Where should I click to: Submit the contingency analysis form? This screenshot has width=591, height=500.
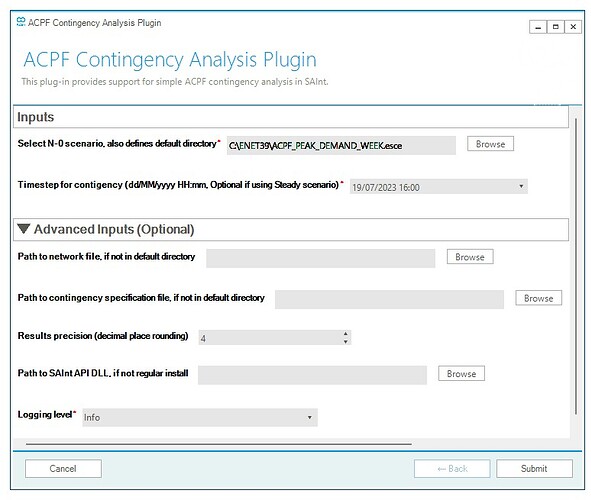click(534, 469)
